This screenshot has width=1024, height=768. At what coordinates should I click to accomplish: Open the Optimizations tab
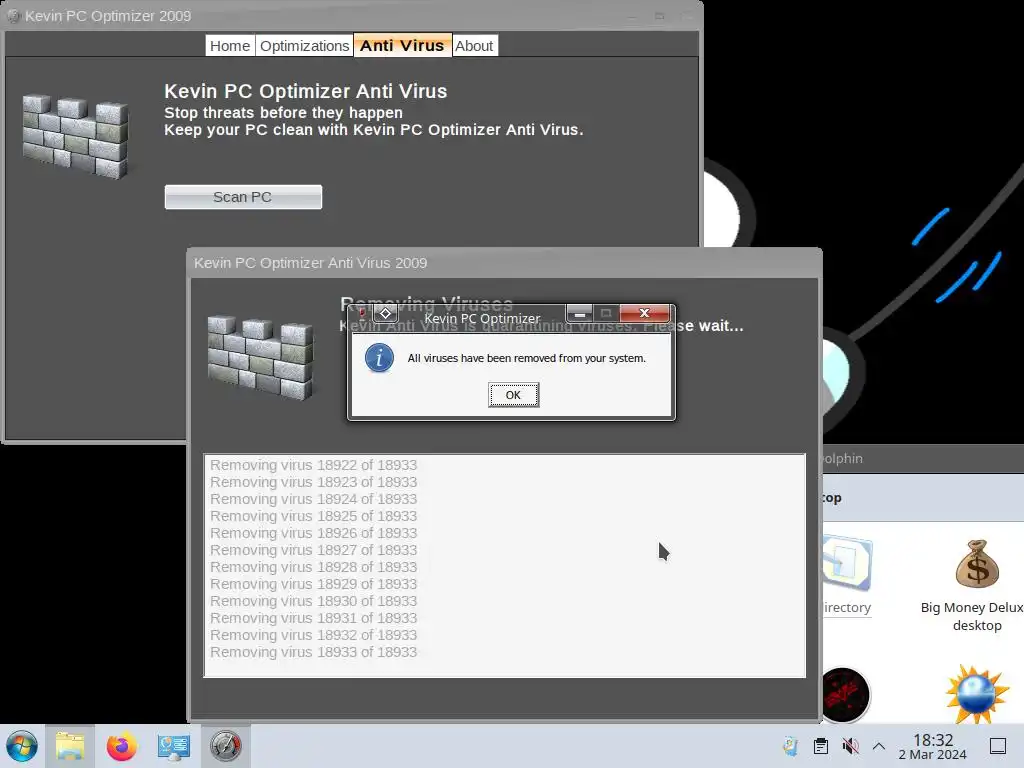point(304,46)
